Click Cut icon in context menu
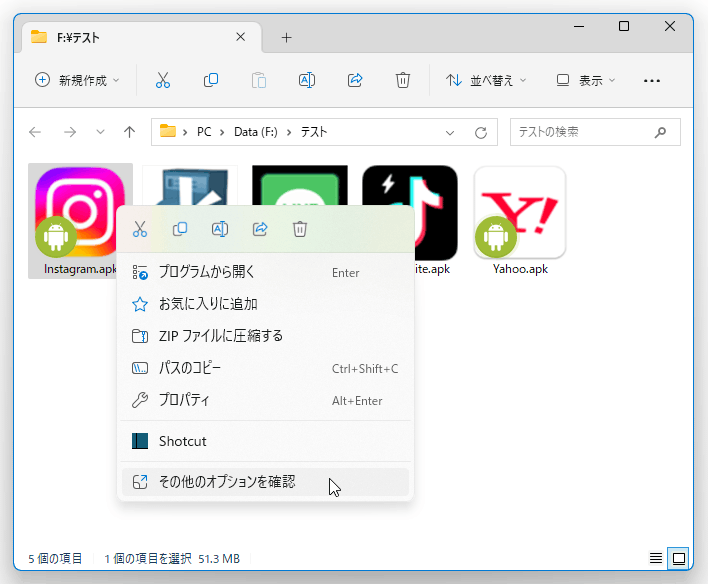This screenshot has width=708, height=584. [x=140, y=229]
